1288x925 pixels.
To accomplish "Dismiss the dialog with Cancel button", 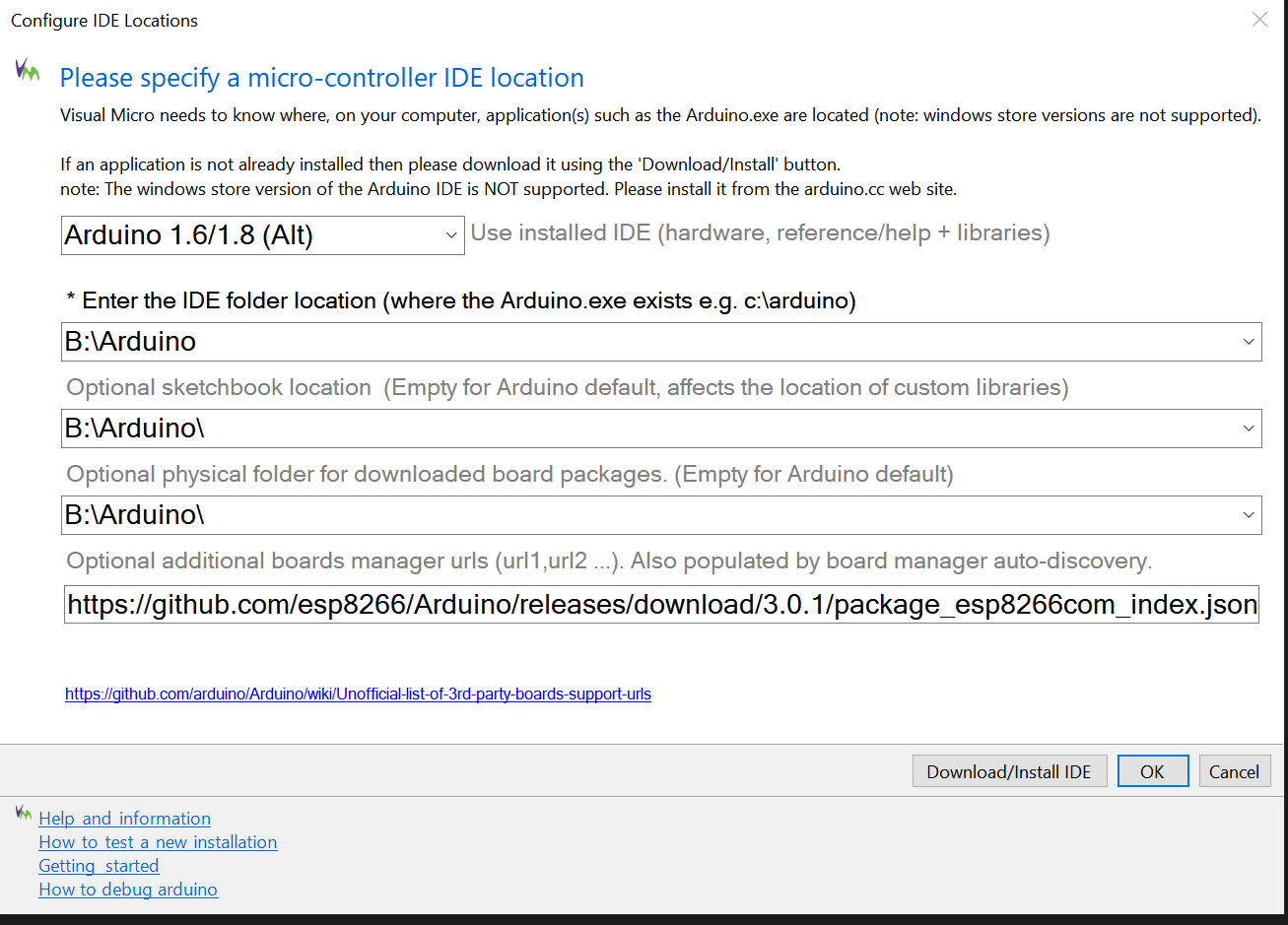I will pyautogui.click(x=1234, y=771).
